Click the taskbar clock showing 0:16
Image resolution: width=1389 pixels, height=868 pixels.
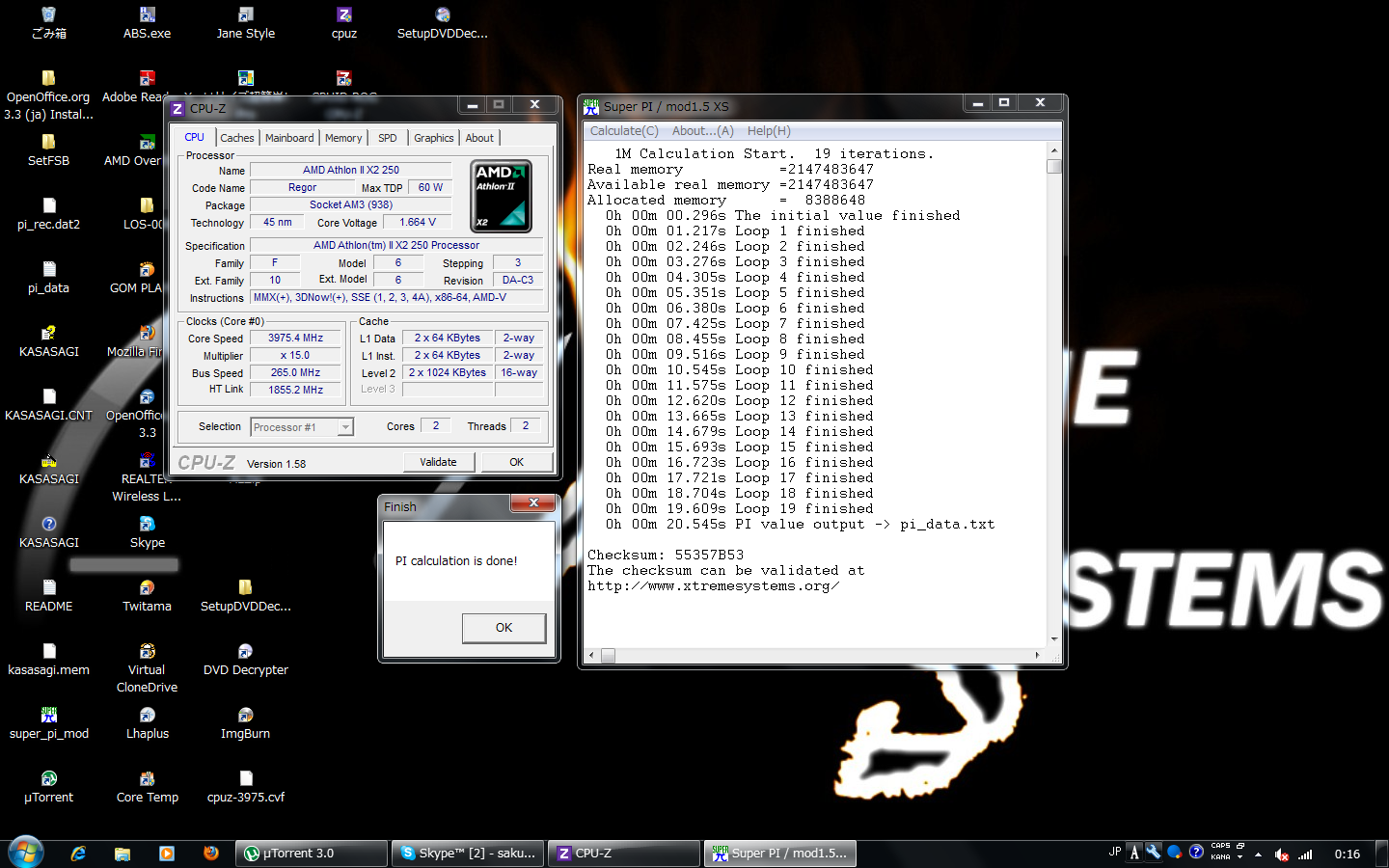point(1348,854)
